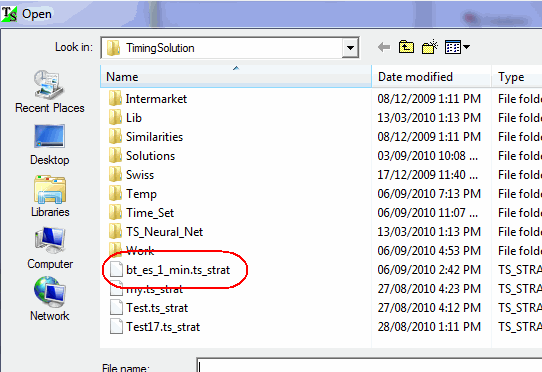Viewport: 542px width, 372px height.
Task: Click the Test.ts_strat file icon
Action: 116,308
